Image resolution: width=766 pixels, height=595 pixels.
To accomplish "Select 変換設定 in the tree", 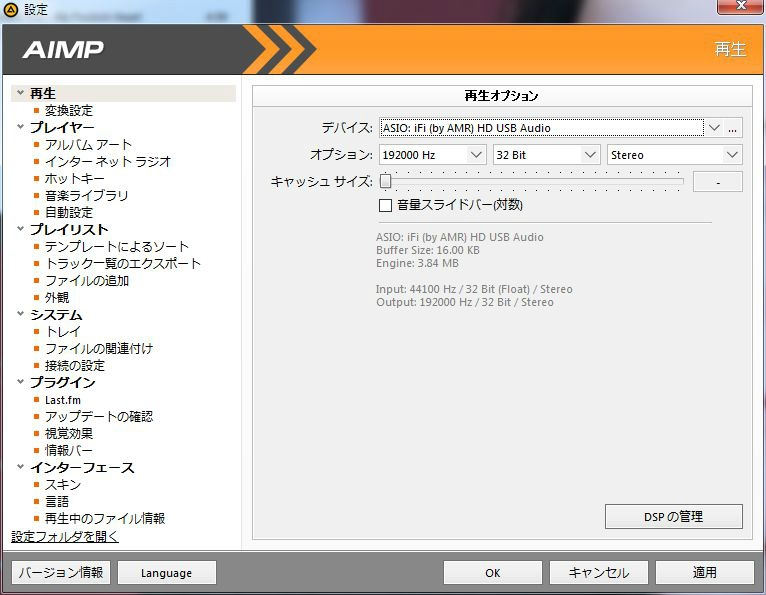I will (x=69, y=110).
